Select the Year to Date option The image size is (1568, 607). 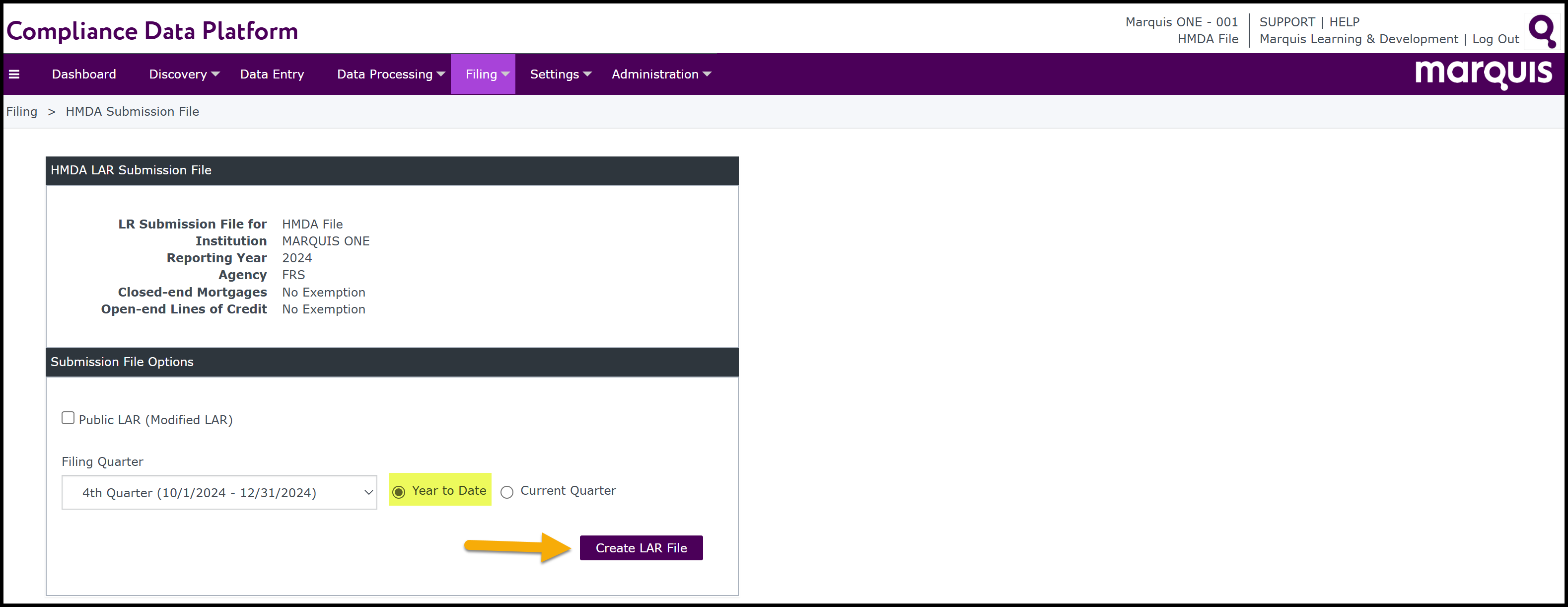tap(399, 492)
